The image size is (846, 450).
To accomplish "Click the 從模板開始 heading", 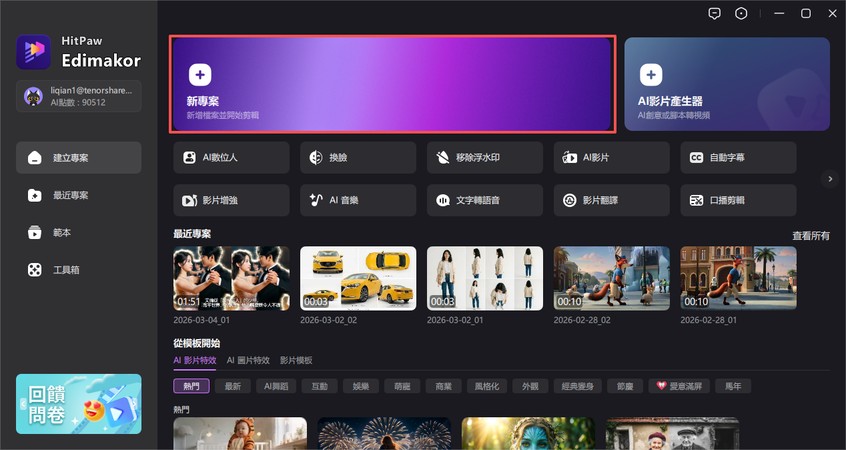I will pyautogui.click(x=196, y=343).
